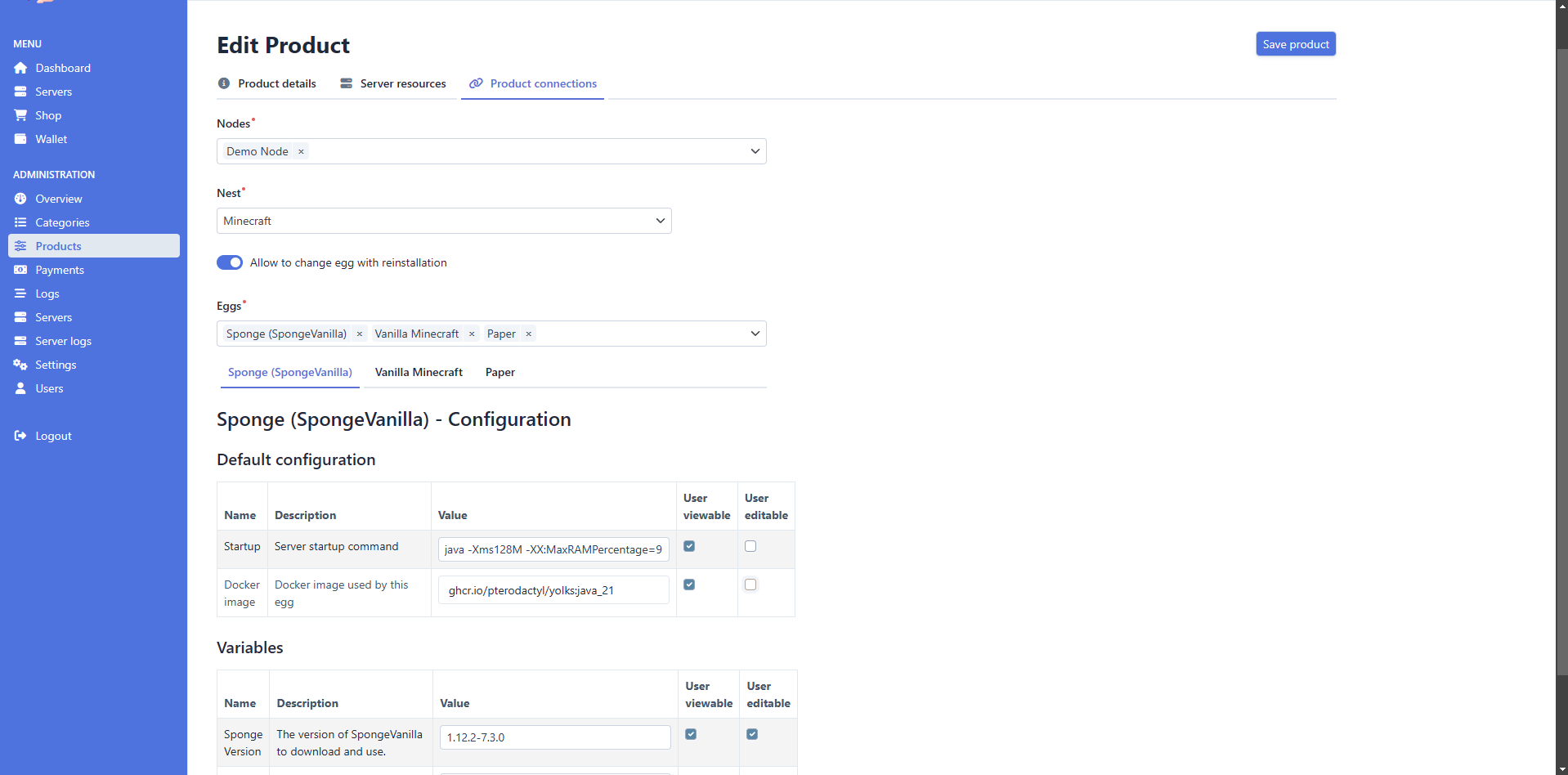Image resolution: width=1568 pixels, height=775 pixels.
Task: Click the Save product button
Action: point(1296,44)
